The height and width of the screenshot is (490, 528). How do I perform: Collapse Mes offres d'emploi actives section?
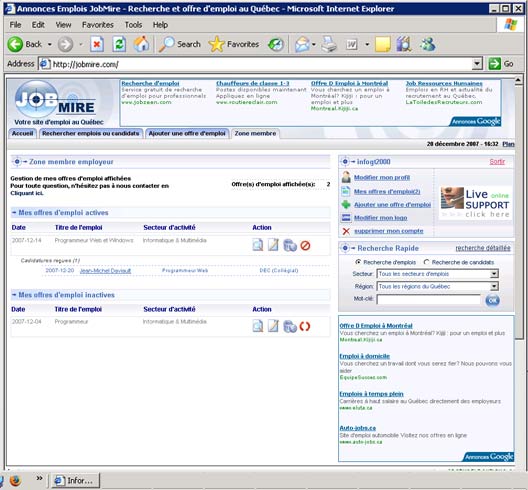point(14,213)
